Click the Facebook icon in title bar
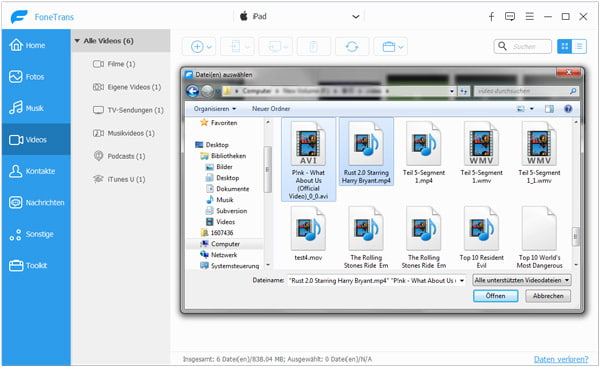This screenshot has height=367, width=600. (x=491, y=16)
